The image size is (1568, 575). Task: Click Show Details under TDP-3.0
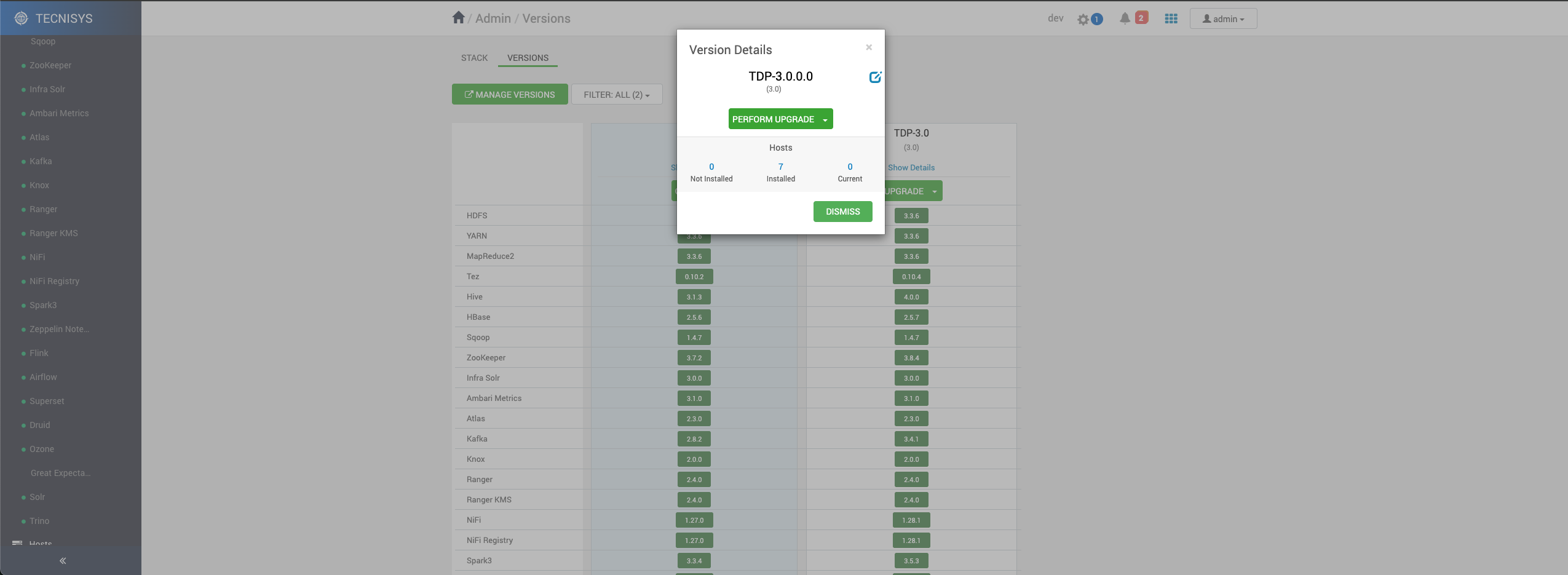911,167
